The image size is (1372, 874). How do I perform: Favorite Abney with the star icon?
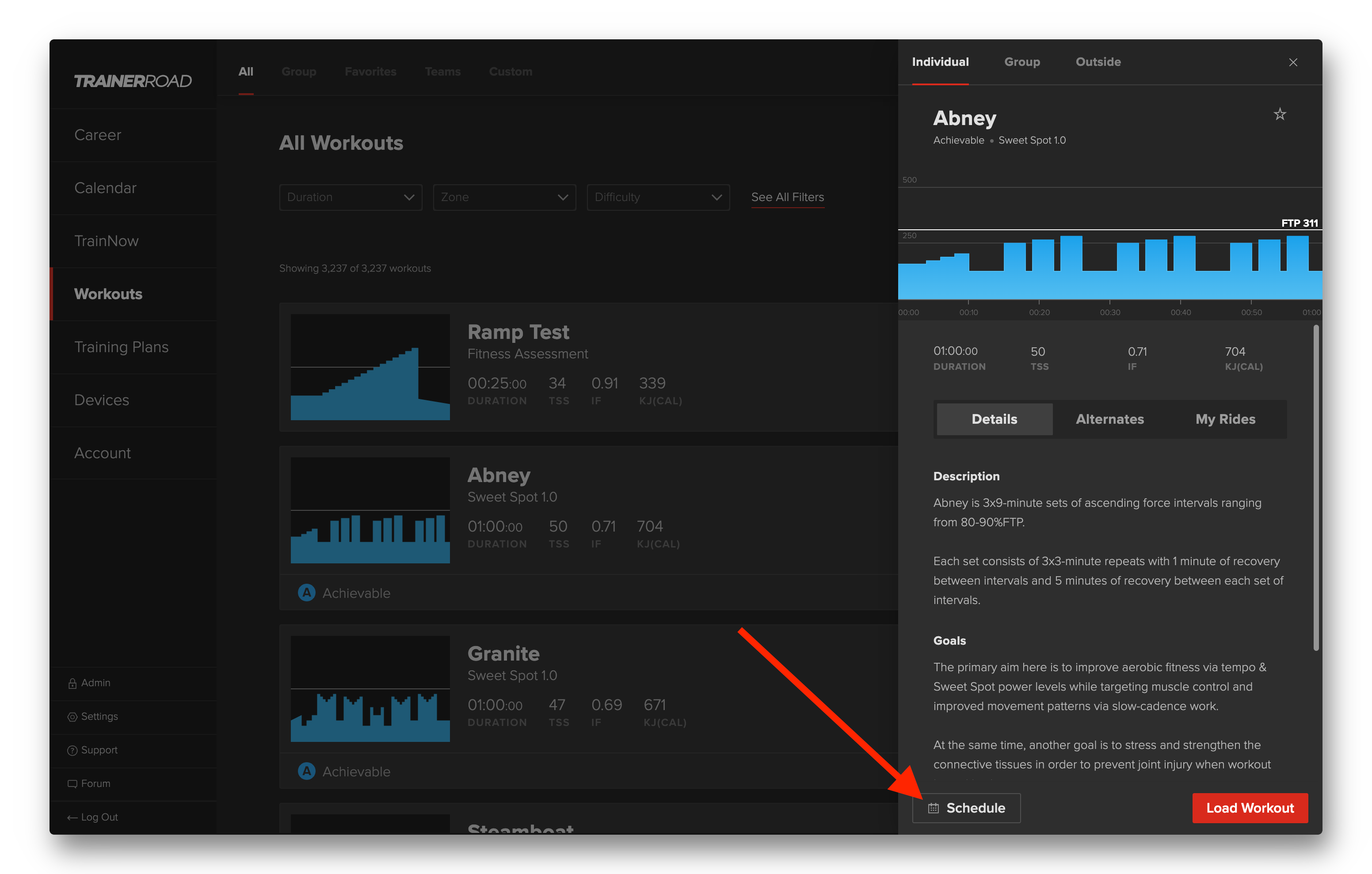[1280, 114]
